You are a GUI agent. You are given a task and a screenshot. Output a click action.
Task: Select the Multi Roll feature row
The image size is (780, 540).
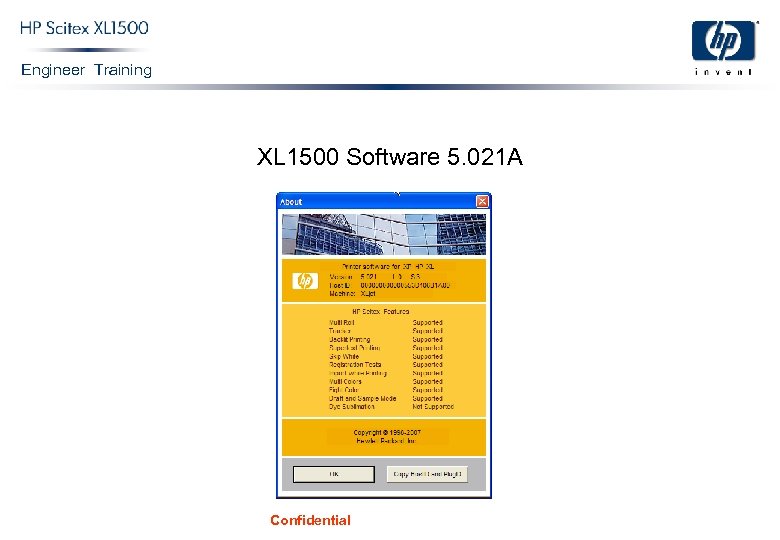(386, 323)
